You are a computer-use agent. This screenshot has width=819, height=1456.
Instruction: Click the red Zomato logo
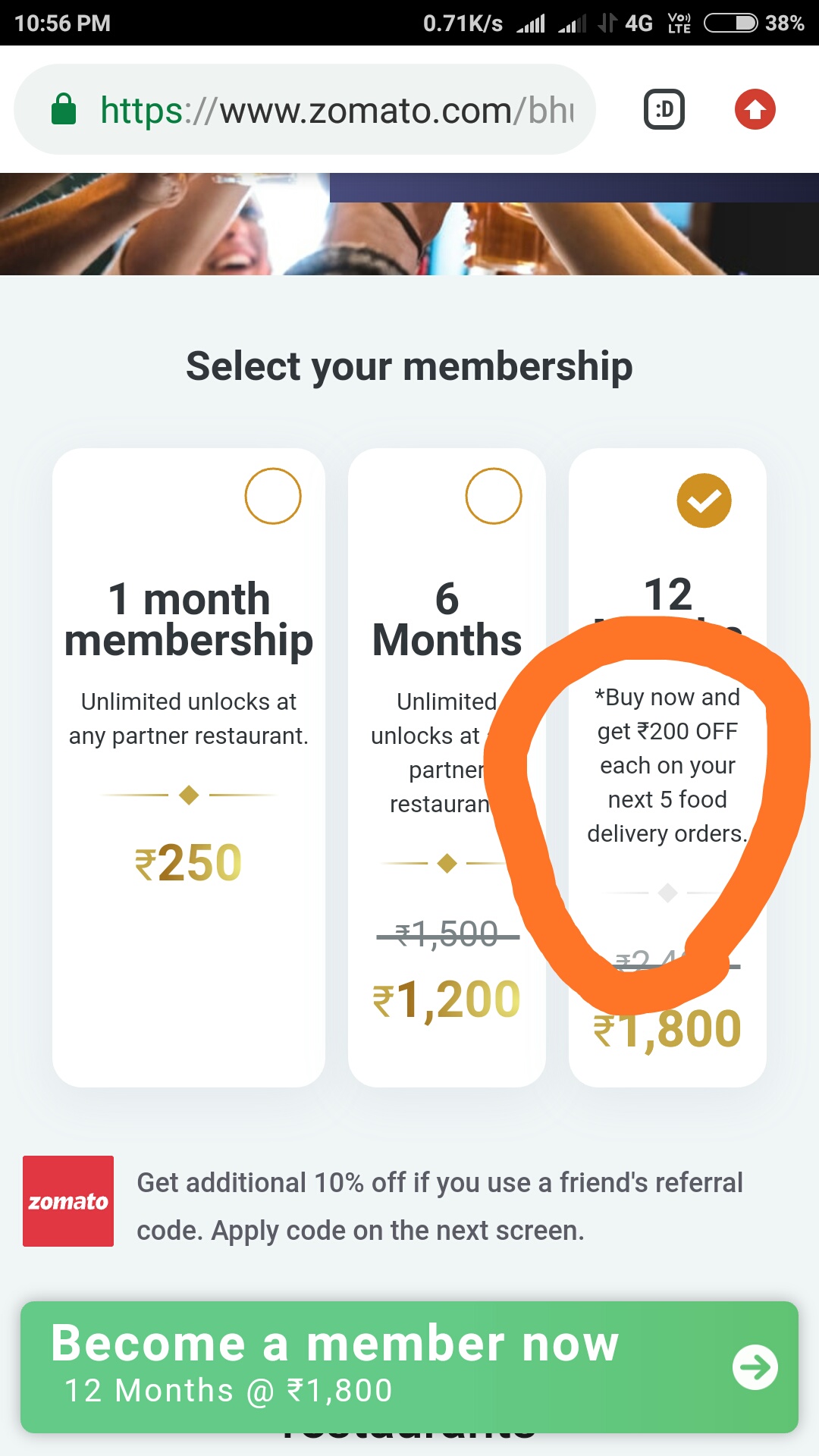[67, 1200]
